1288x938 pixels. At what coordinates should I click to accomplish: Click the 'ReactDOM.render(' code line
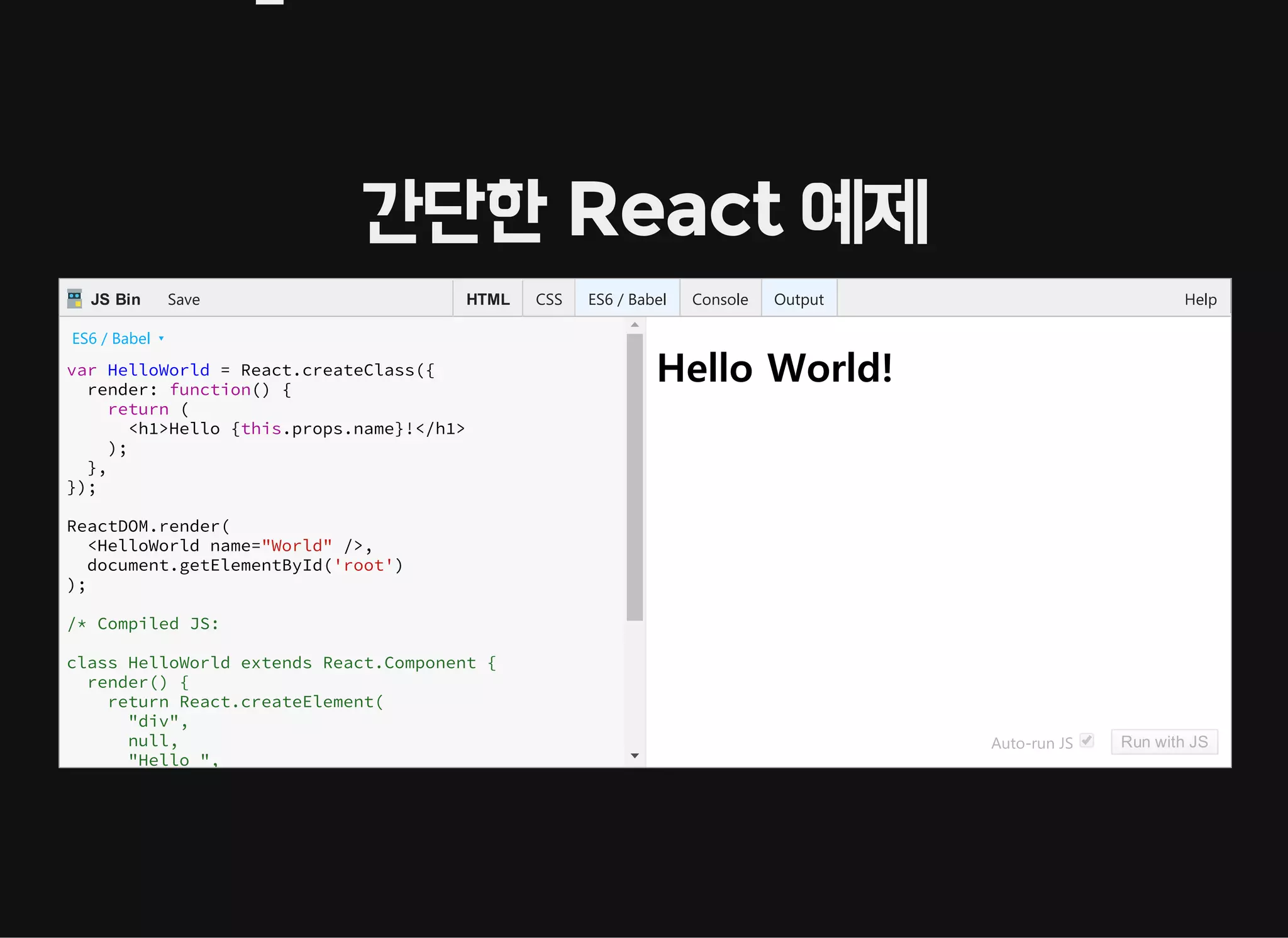[149, 526]
